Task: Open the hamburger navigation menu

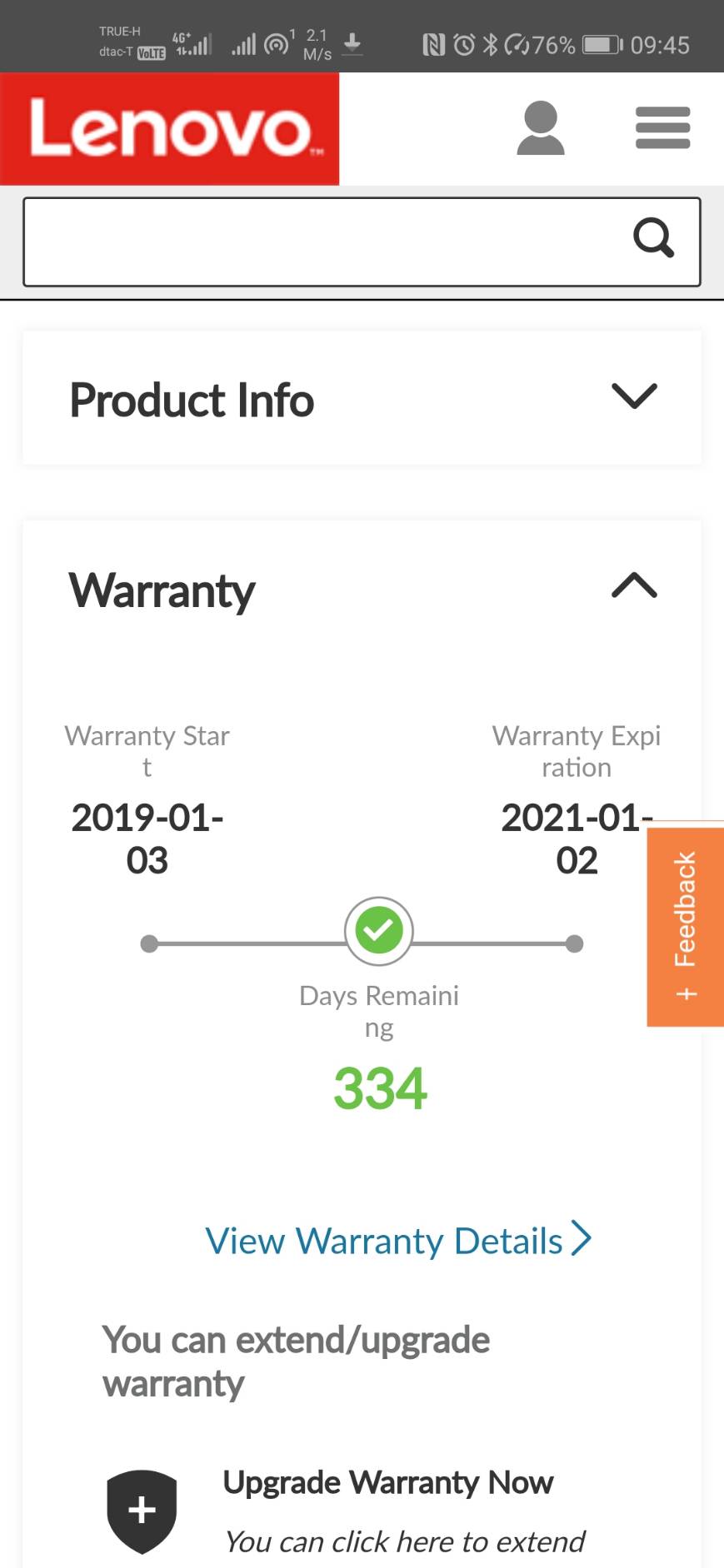Action: (662, 128)
